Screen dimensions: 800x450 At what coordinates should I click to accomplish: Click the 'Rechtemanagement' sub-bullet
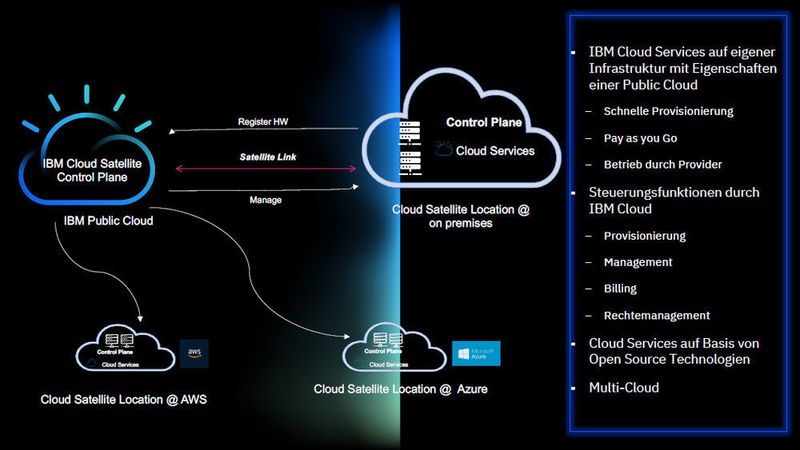[x=657, y=316]
